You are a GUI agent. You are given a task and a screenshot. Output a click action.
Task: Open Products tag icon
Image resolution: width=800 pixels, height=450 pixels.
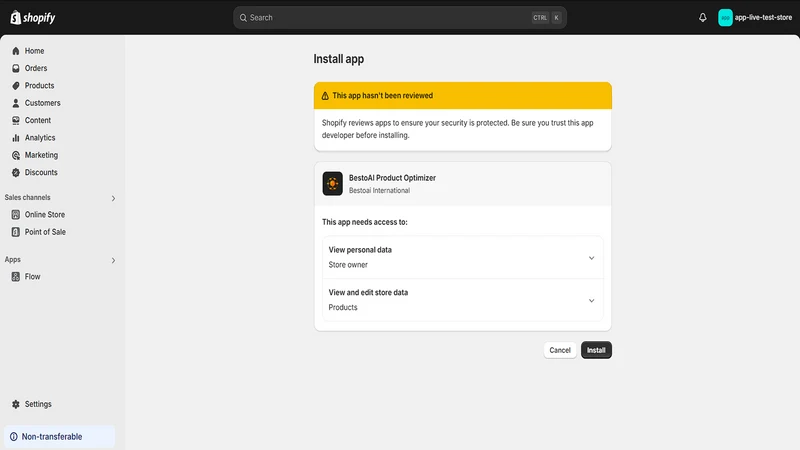pyautogui.click(x=16, y=86)
